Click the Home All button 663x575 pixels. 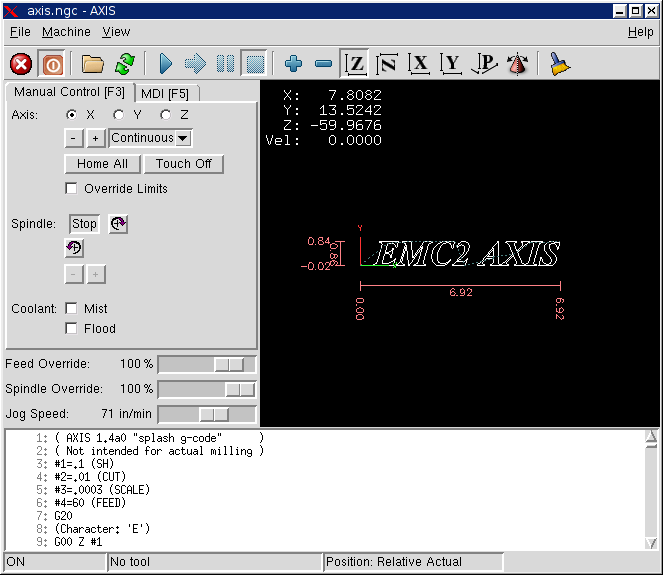102,164
